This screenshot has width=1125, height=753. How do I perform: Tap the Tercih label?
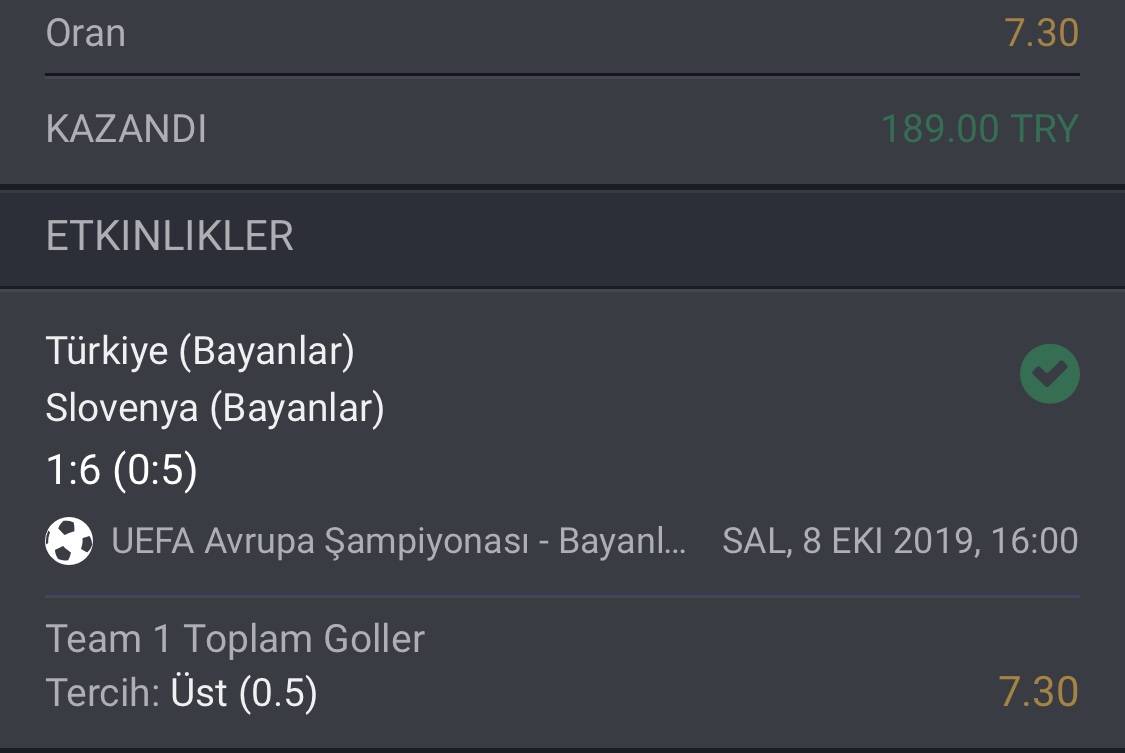tap(103, 693)
